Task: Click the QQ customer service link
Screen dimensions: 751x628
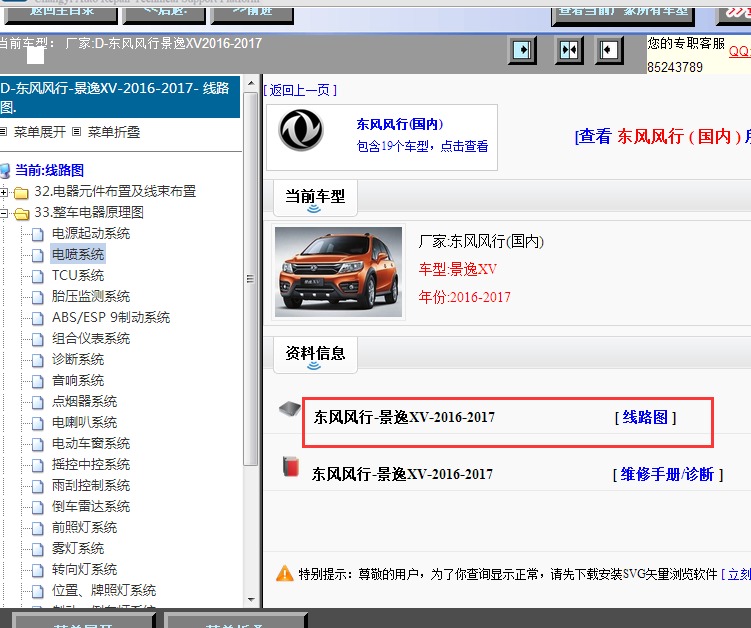Action: 740,51
